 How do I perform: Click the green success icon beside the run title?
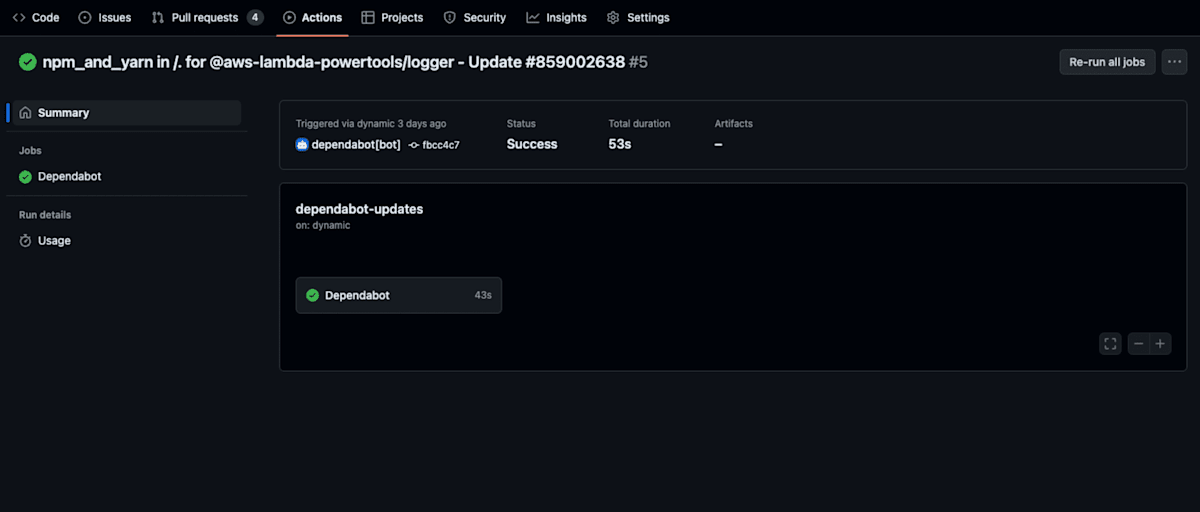pos(27,62)
